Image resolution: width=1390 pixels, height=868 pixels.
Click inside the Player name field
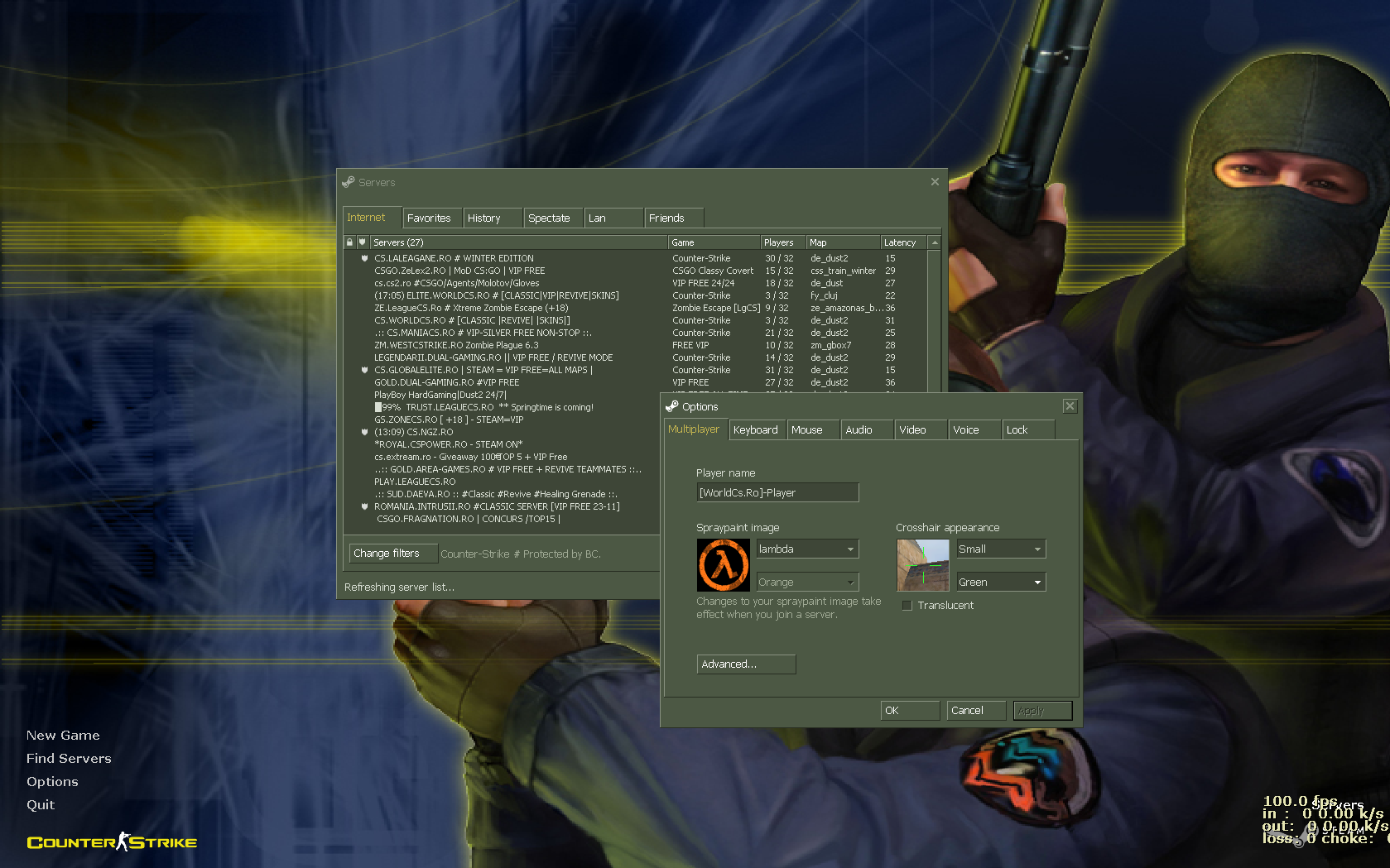(x=777, y=492)
